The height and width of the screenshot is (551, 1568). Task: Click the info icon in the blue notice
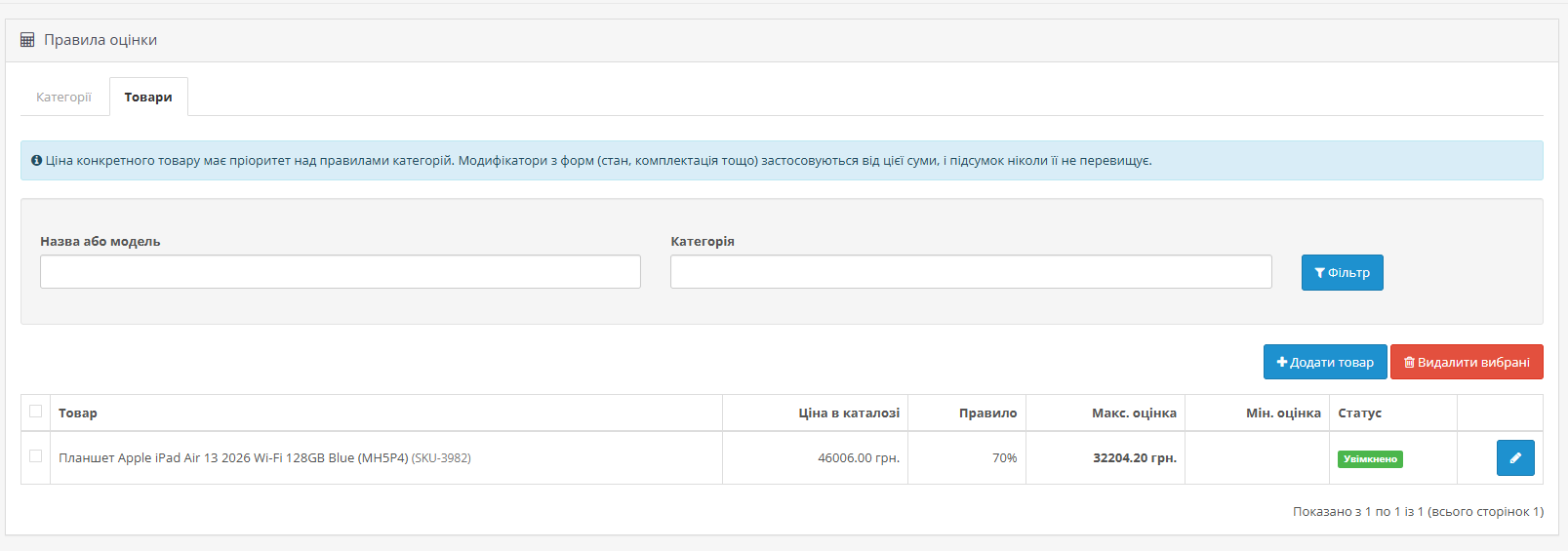(36, 161)
